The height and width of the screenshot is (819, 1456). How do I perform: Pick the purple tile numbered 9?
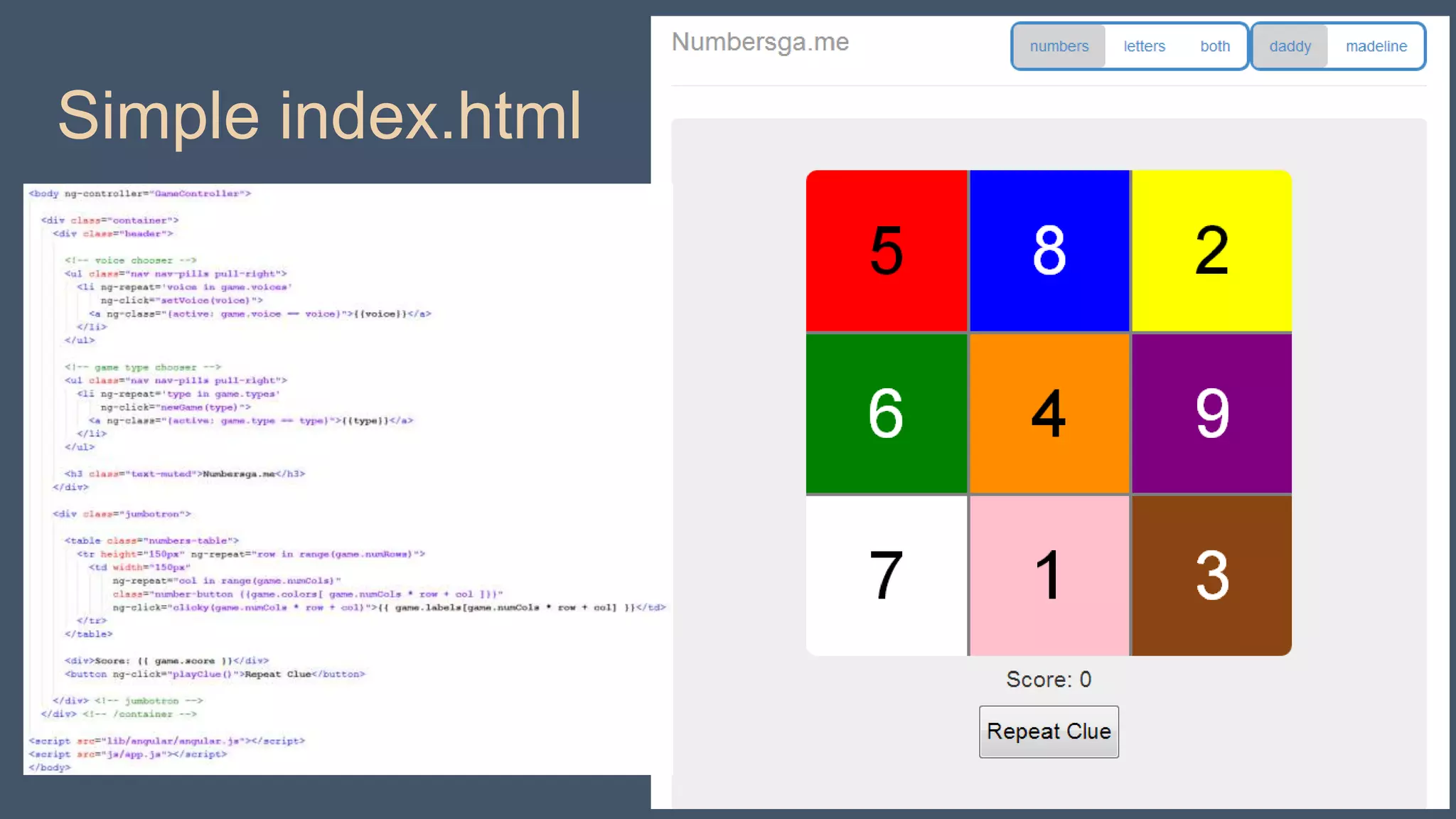[1211, 413]
